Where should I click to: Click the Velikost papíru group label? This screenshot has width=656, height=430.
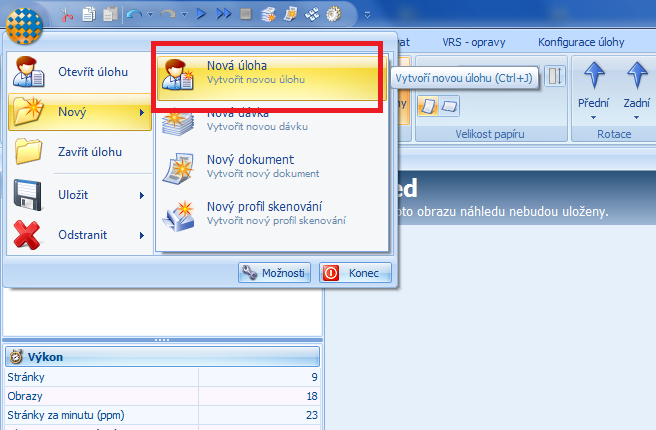point(490,134)
